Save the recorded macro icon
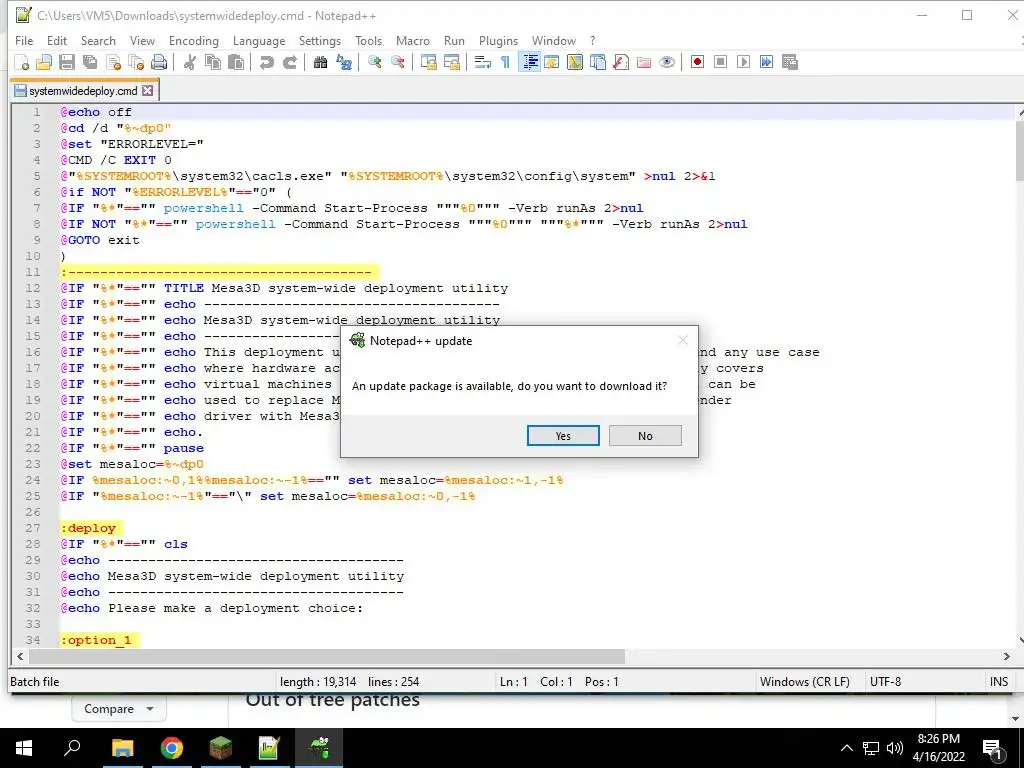Viewport: 1024px width, 768px height. 790,62
